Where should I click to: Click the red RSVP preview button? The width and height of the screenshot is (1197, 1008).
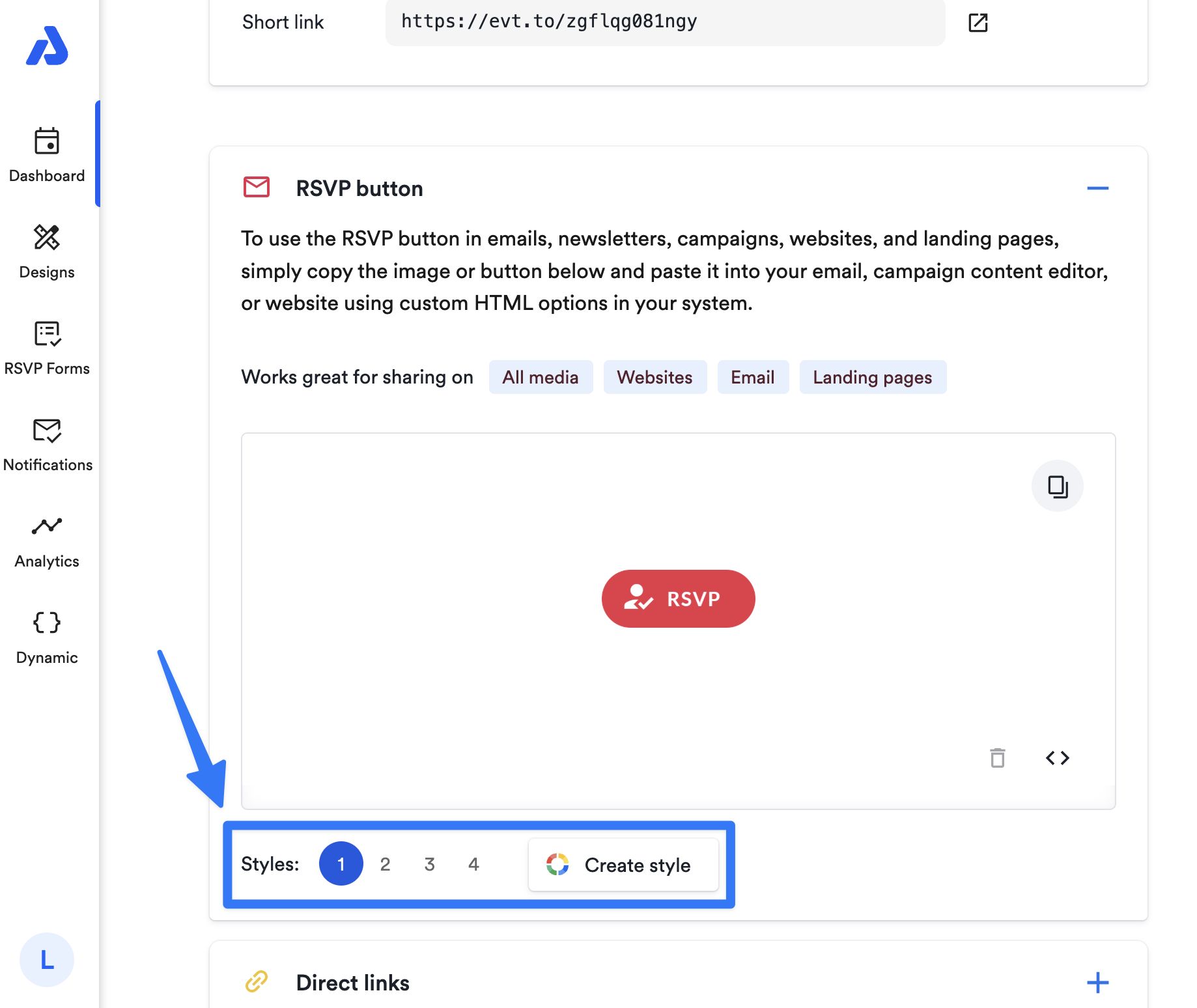(678, 598)
